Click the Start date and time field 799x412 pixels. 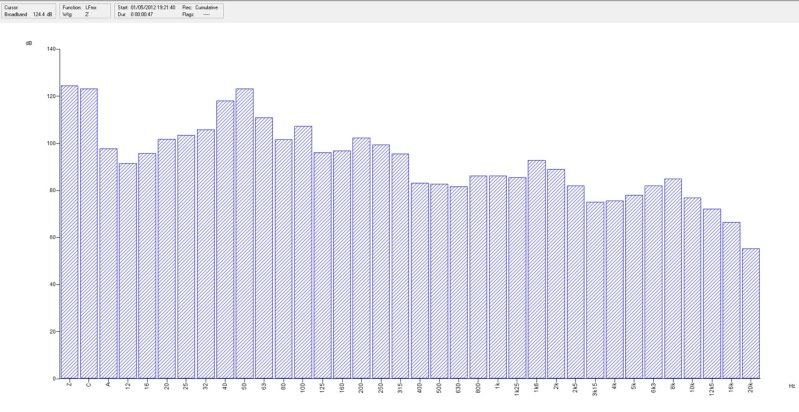click(x=146, y=8)
